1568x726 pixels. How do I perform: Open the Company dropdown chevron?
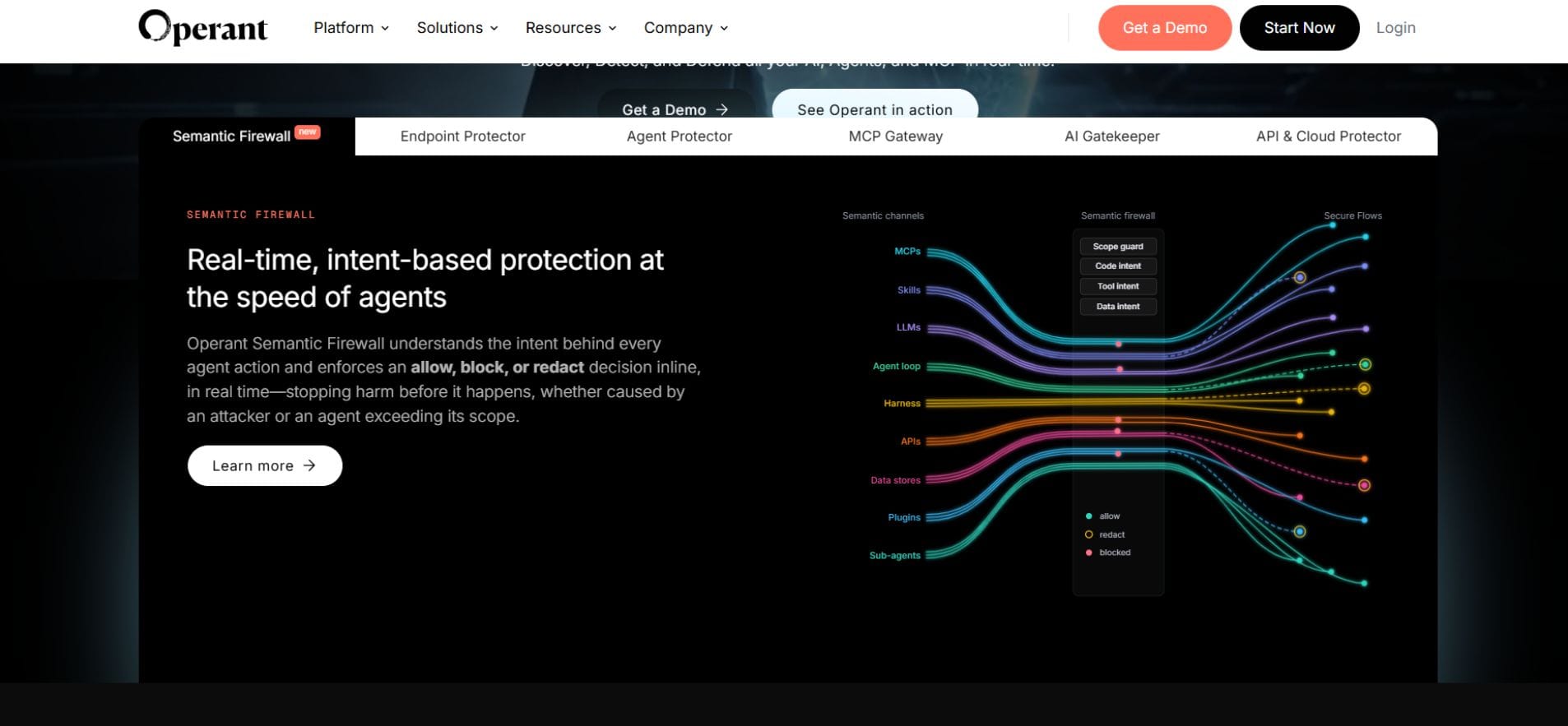point(724,28)
